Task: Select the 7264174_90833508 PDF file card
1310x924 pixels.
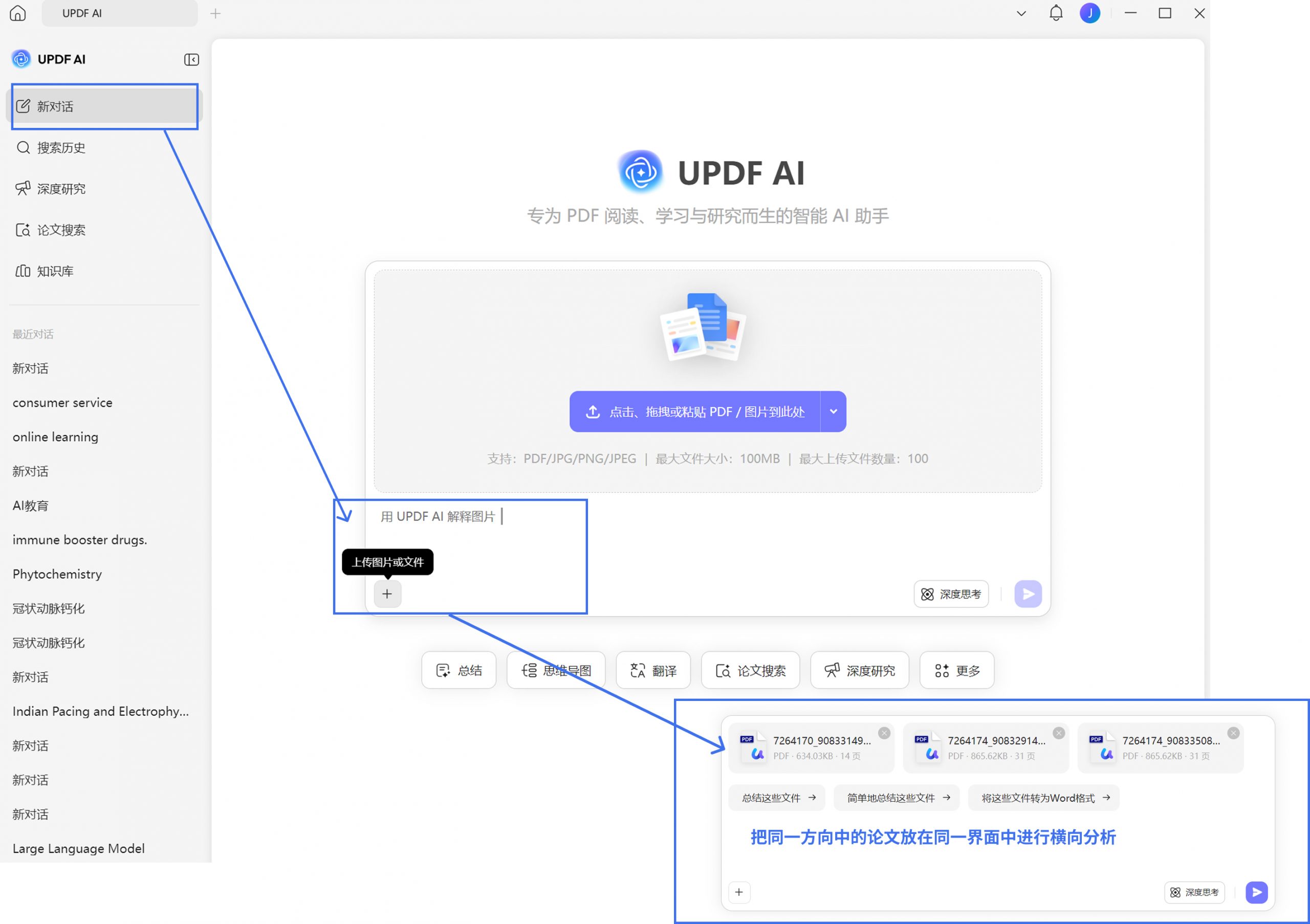Action: (x=1161, y=748)
